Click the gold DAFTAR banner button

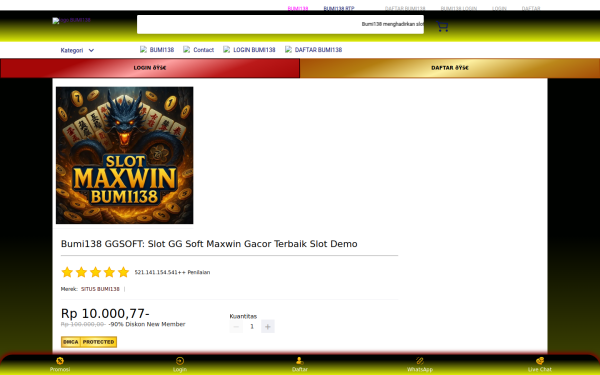(x=450, y=68)
